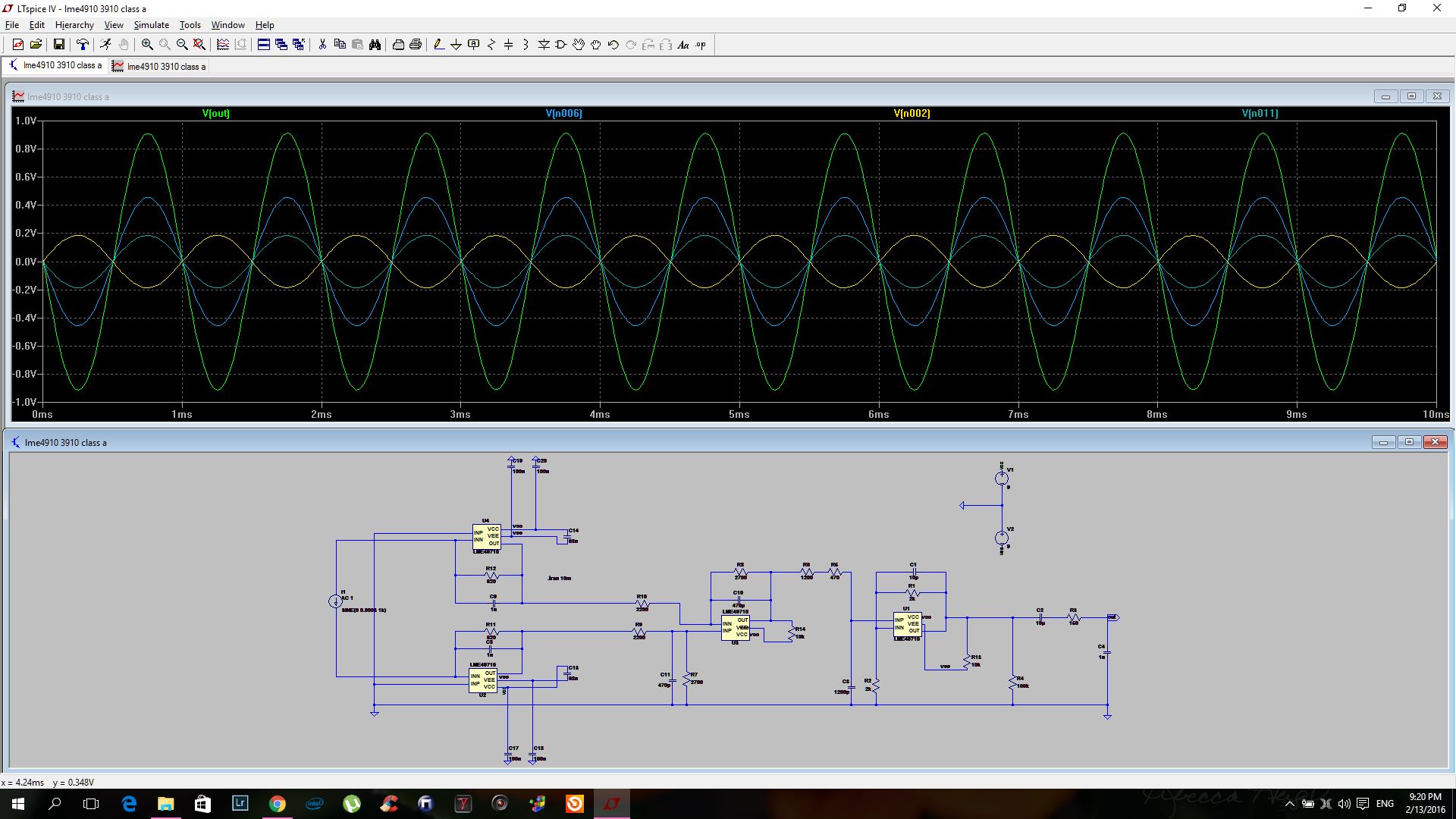This screenshot has height=819, width=1456.
Task: Place a Ground symbol
Action: (457, 45)
